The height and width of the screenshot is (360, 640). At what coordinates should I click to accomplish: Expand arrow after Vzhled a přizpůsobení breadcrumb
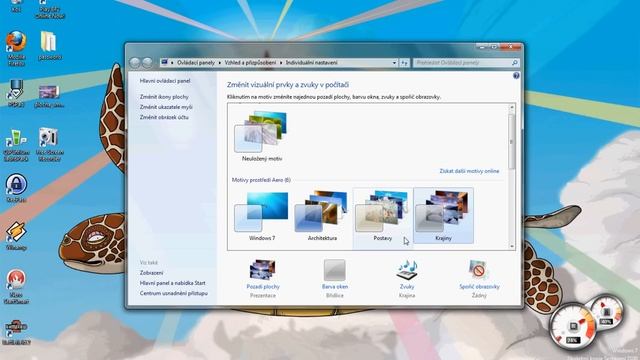[x=281, y=63]
